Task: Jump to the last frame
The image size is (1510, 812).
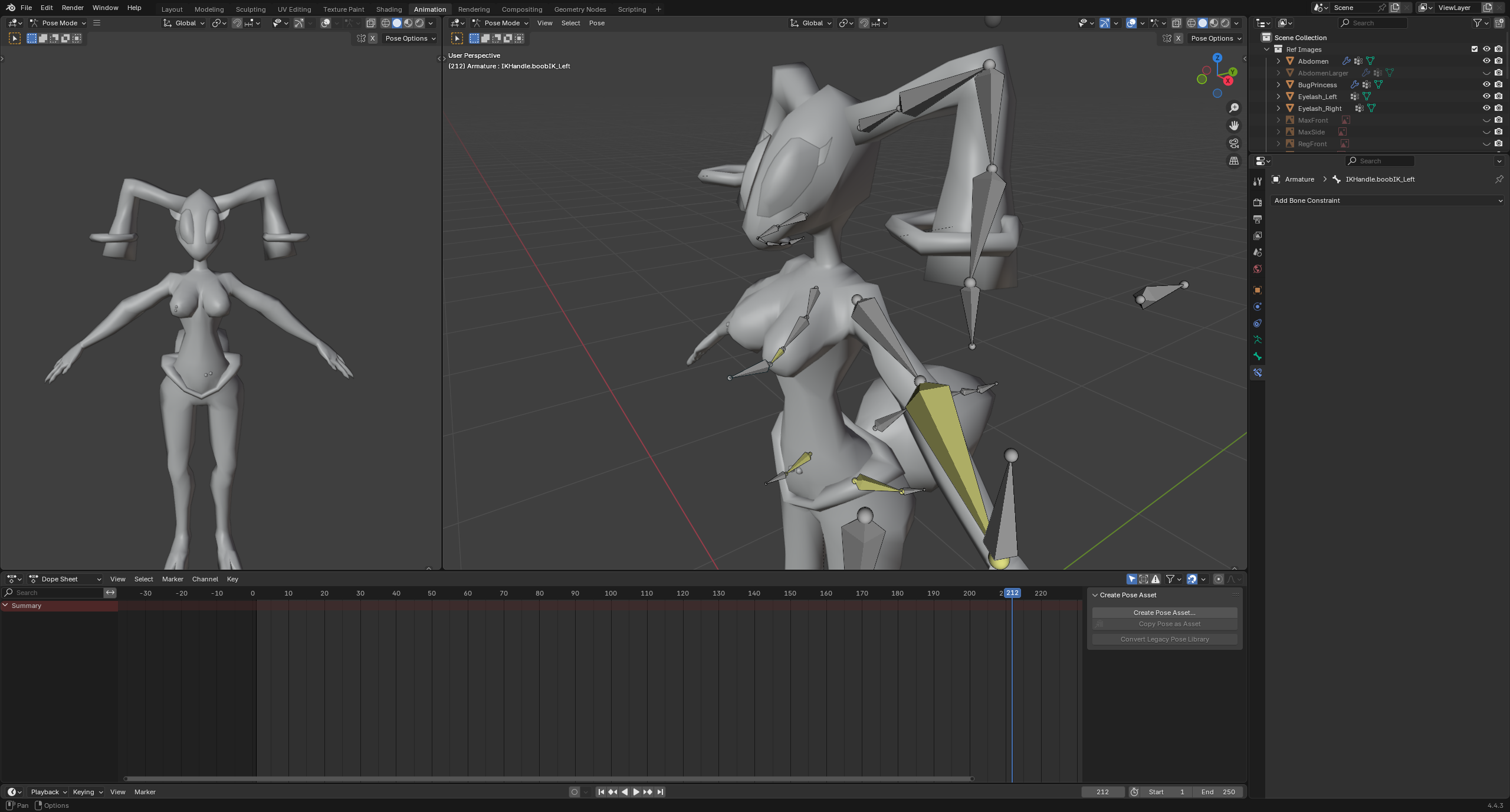Action: point(660,792)
